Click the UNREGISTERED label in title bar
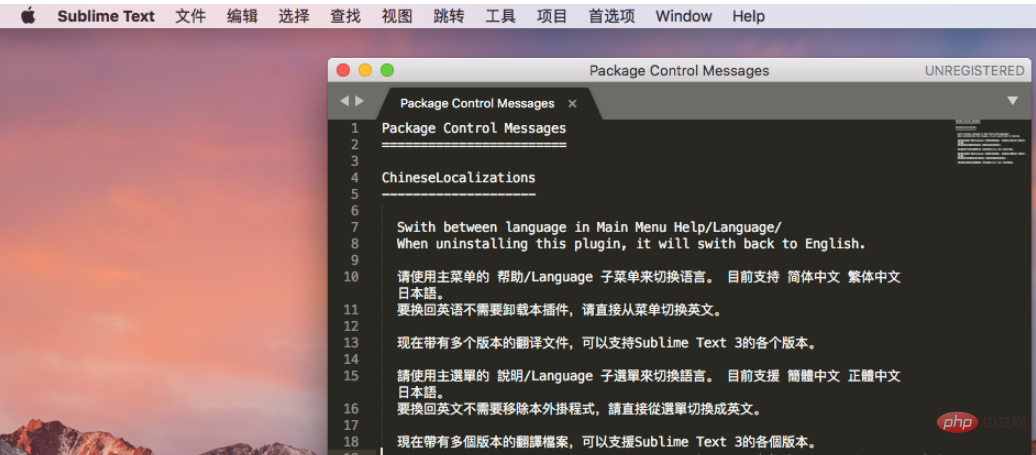The height and width of the screenshot is (455, 1036). [974, 71]
